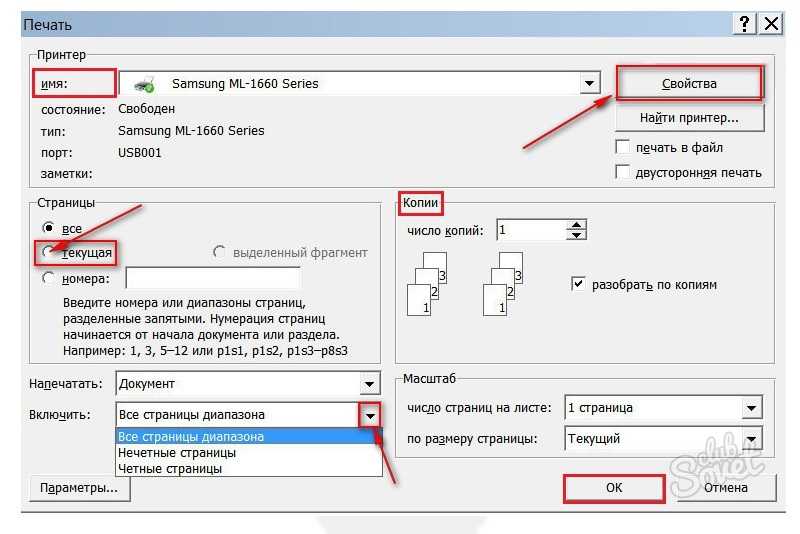Enable 'печать в файл' checkbox
The width and height of the screenshot is (800, 534).
pyautogui.click(x=622, y=147)
